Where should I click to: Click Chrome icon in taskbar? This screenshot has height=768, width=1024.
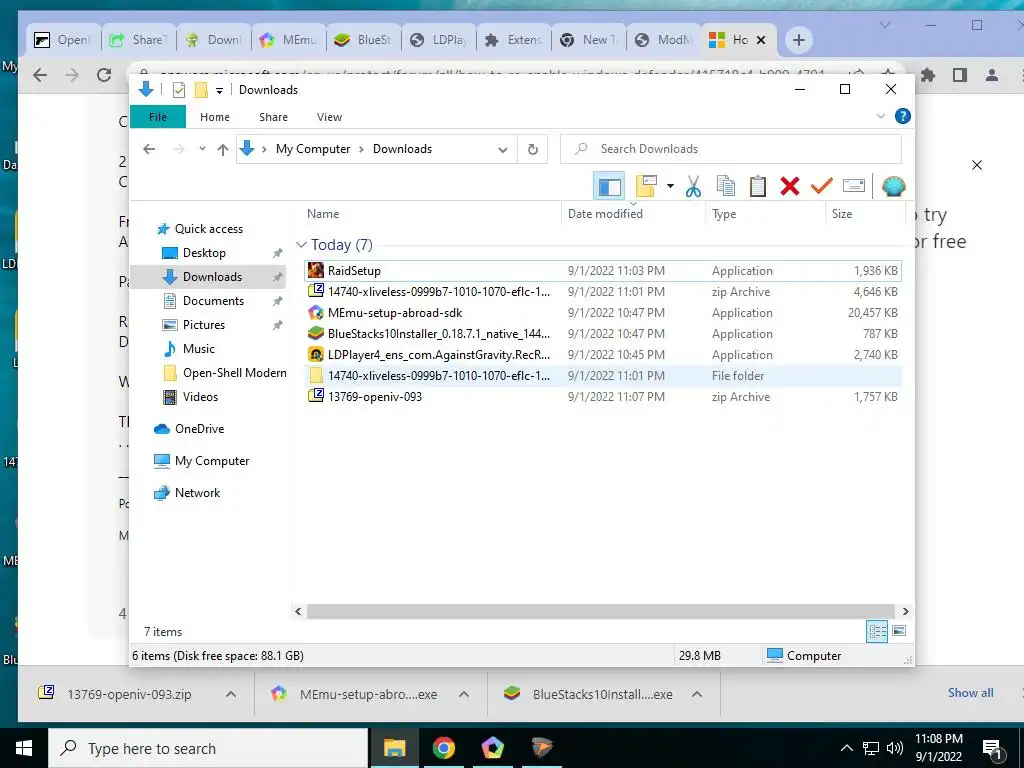[x=443, y=748]
